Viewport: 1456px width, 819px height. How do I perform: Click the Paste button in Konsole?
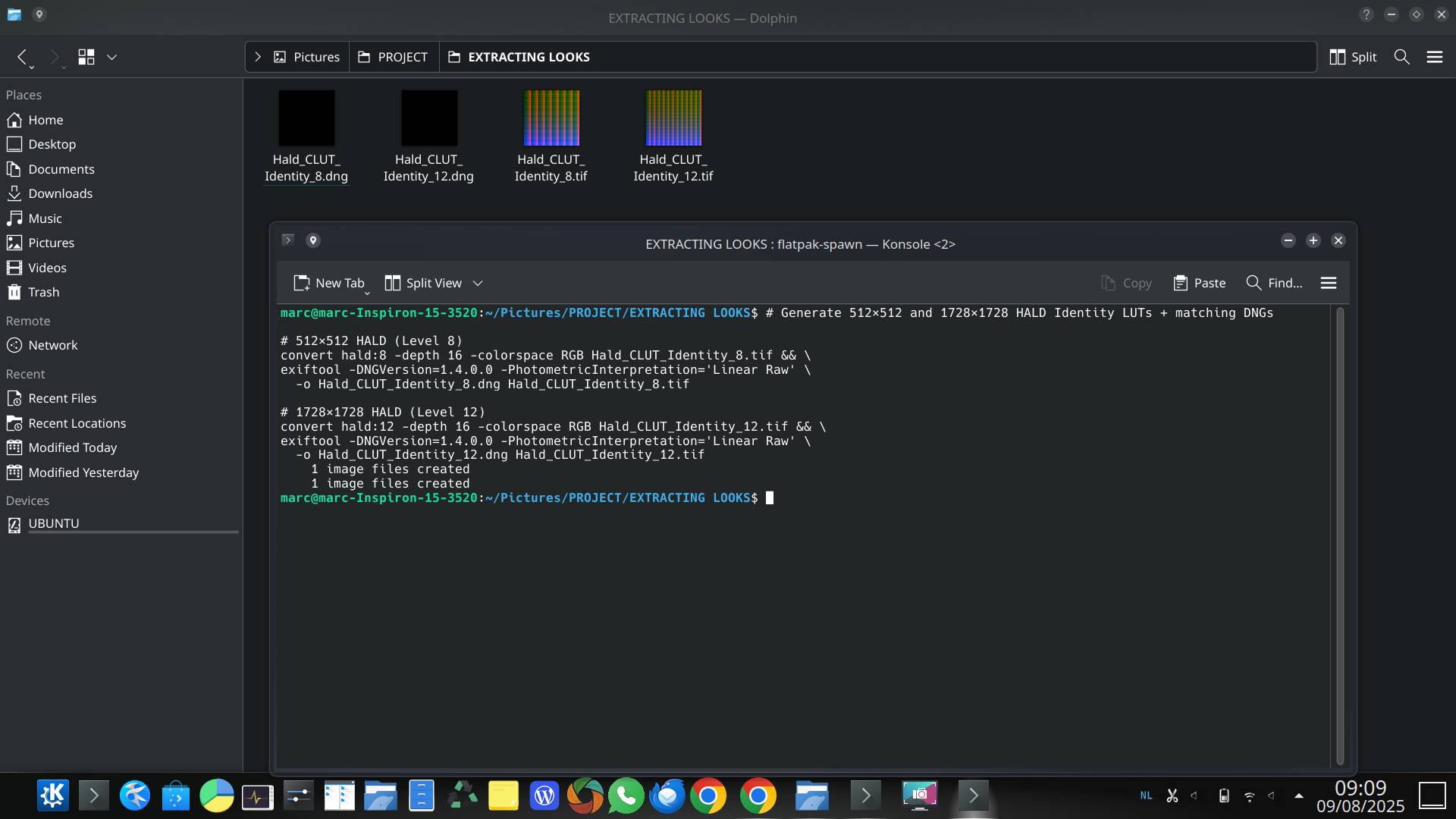(1199, 283)
